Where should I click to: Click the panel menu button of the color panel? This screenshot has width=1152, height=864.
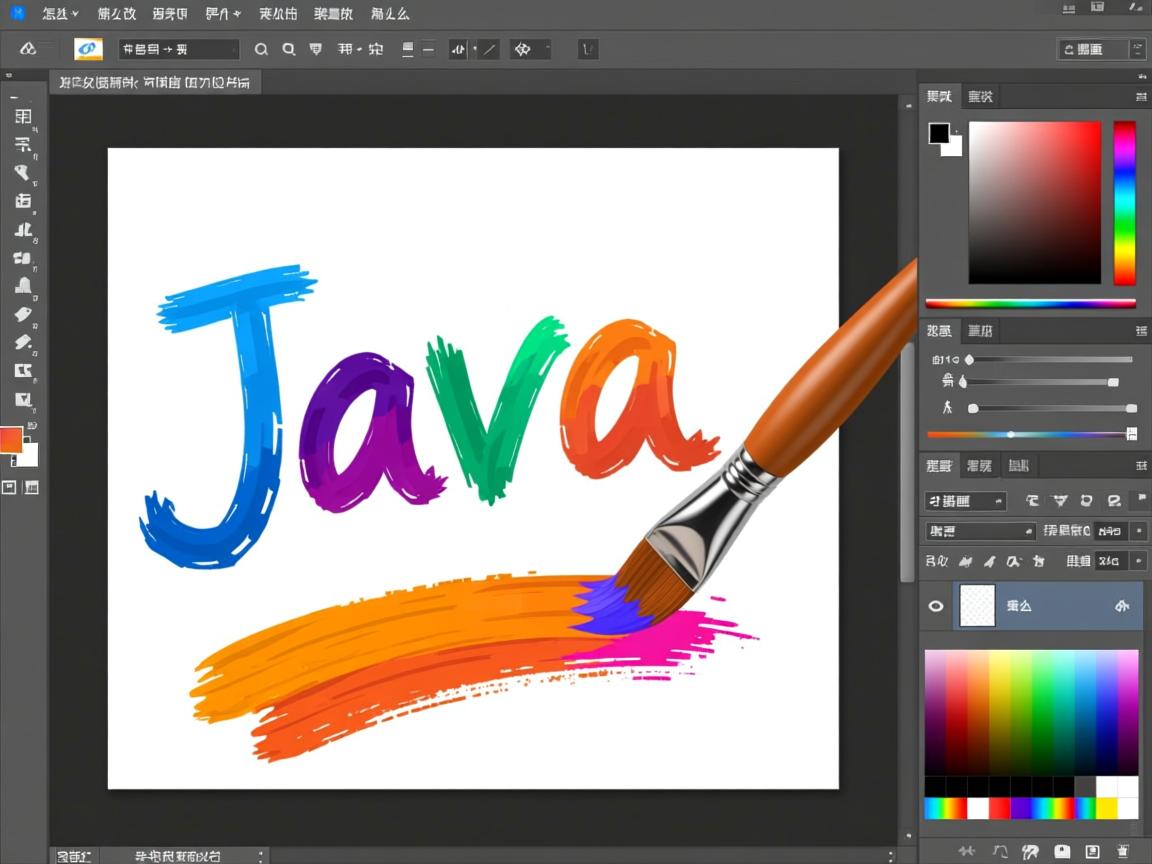1141,96
